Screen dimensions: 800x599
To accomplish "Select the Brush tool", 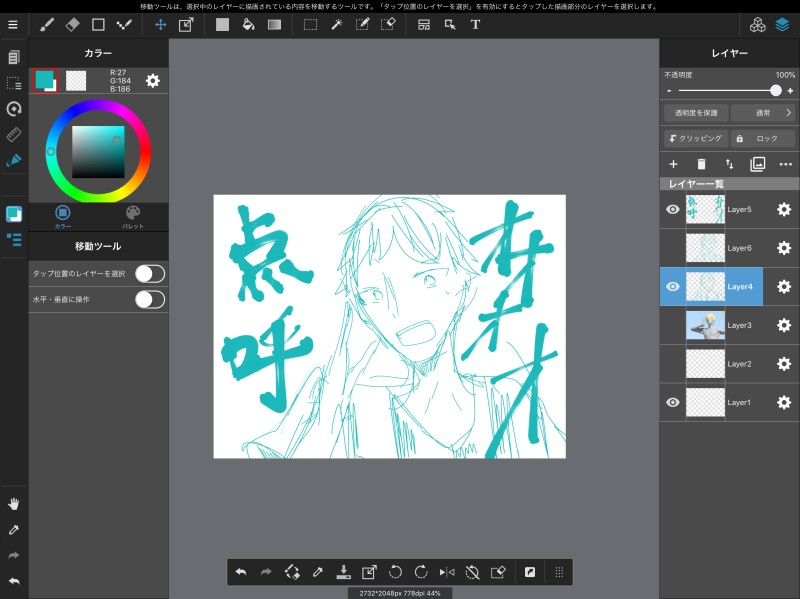I will [x=47, y=24].
